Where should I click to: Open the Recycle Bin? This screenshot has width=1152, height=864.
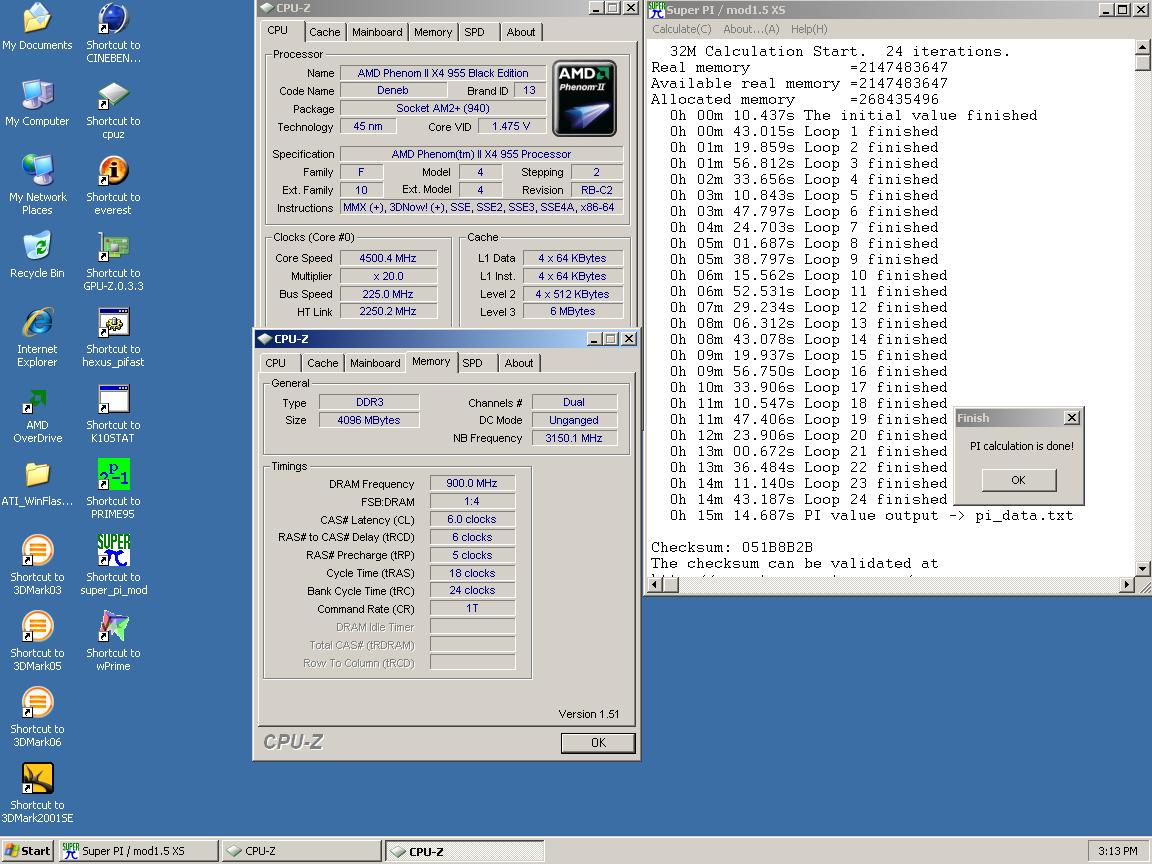click(37, 249)
